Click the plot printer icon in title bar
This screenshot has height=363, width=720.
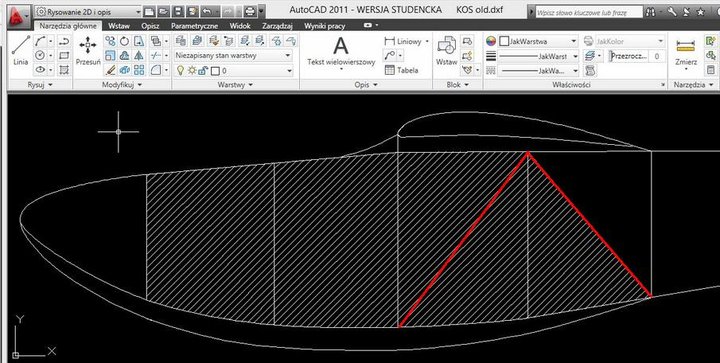click(250, 11)
